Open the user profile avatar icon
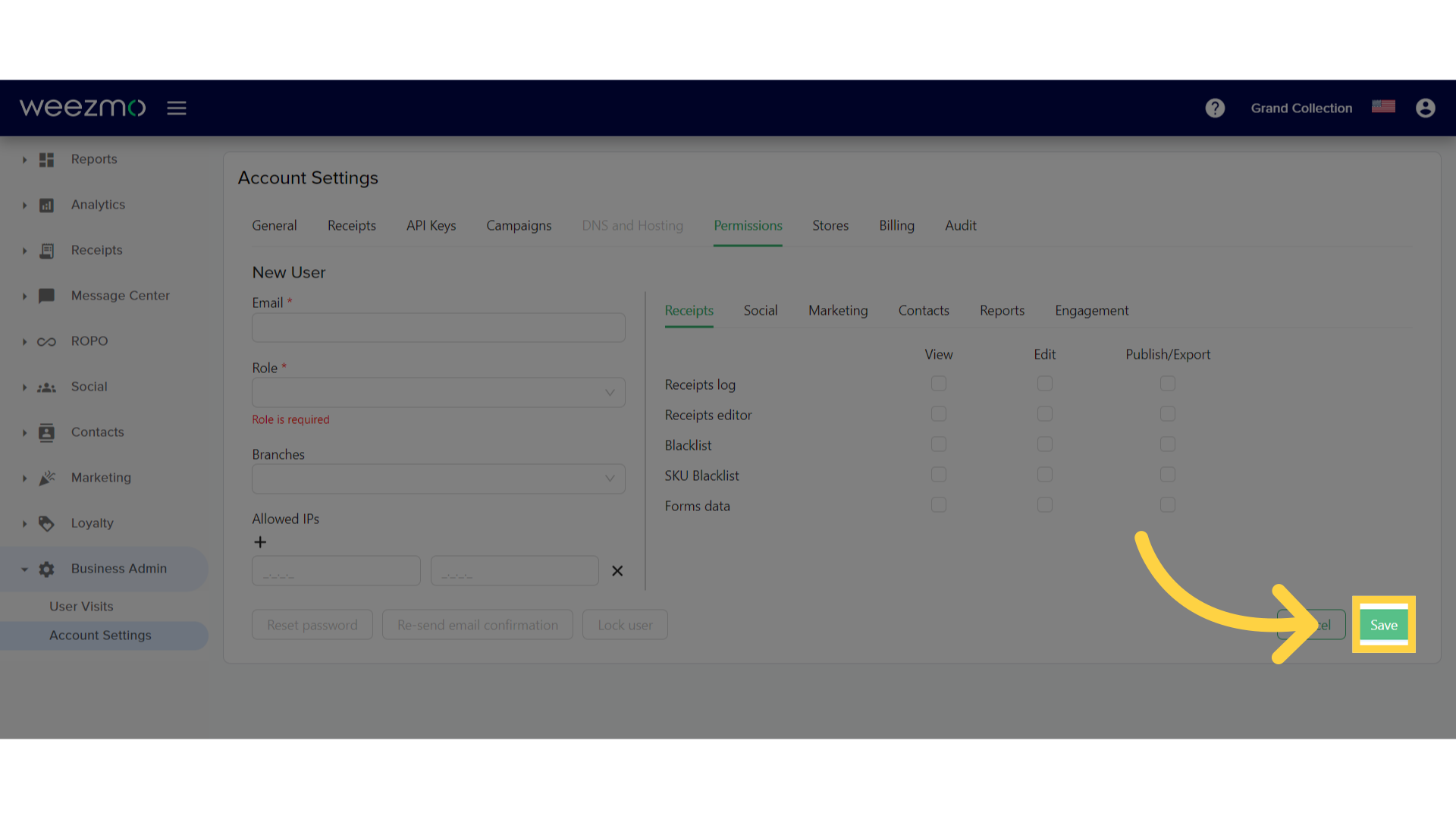The image size is (1456, 819). (x=1426, y=108)
